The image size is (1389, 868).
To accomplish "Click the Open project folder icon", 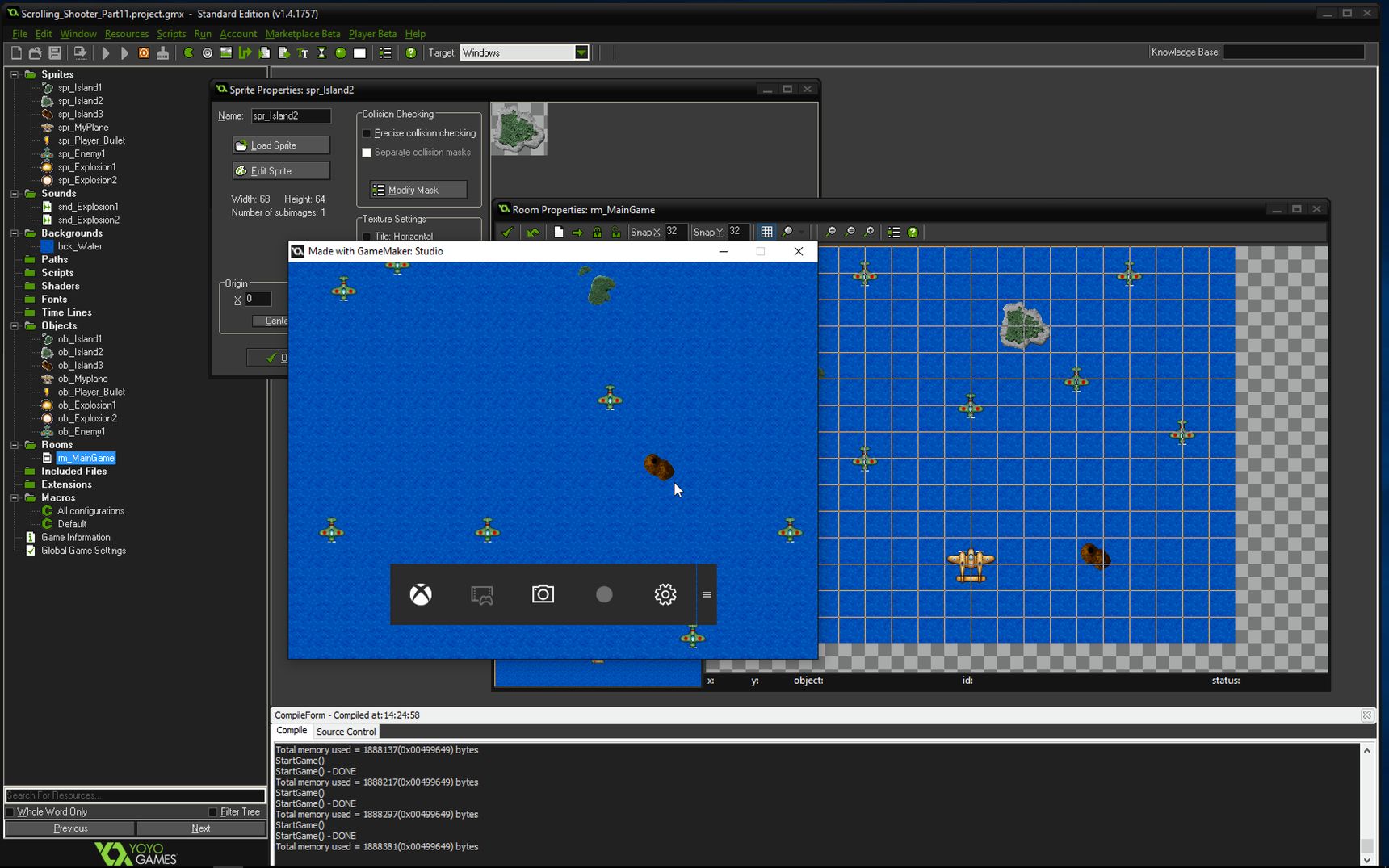I will pos(36,53).
